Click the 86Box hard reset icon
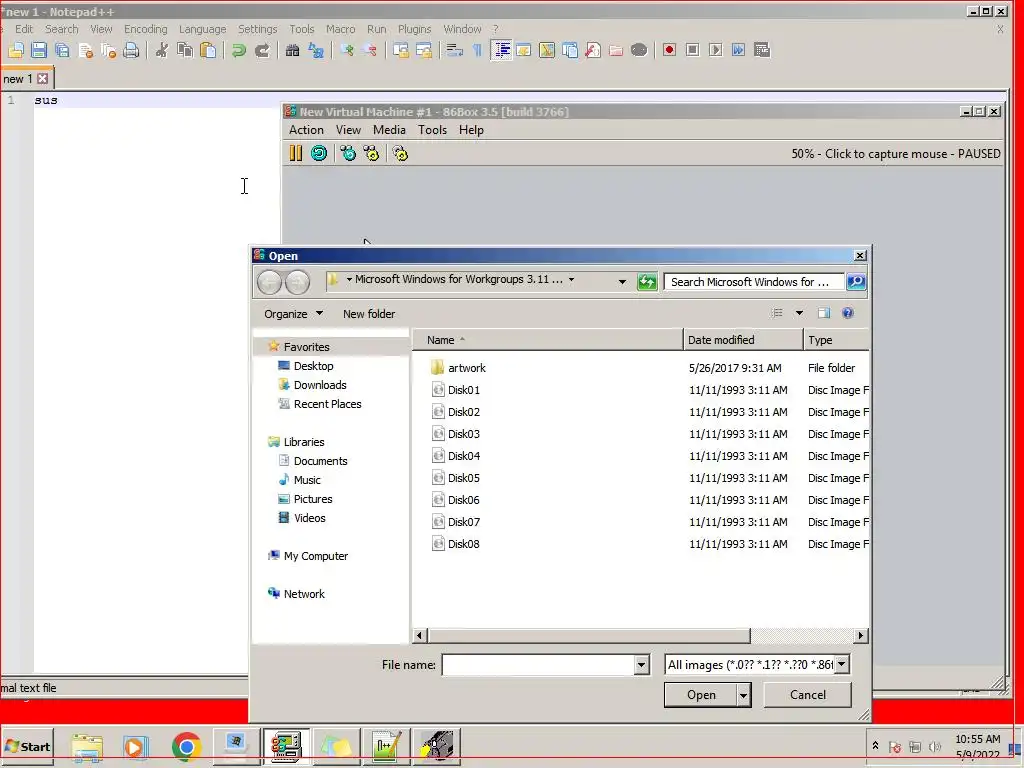 click(319, 153)
